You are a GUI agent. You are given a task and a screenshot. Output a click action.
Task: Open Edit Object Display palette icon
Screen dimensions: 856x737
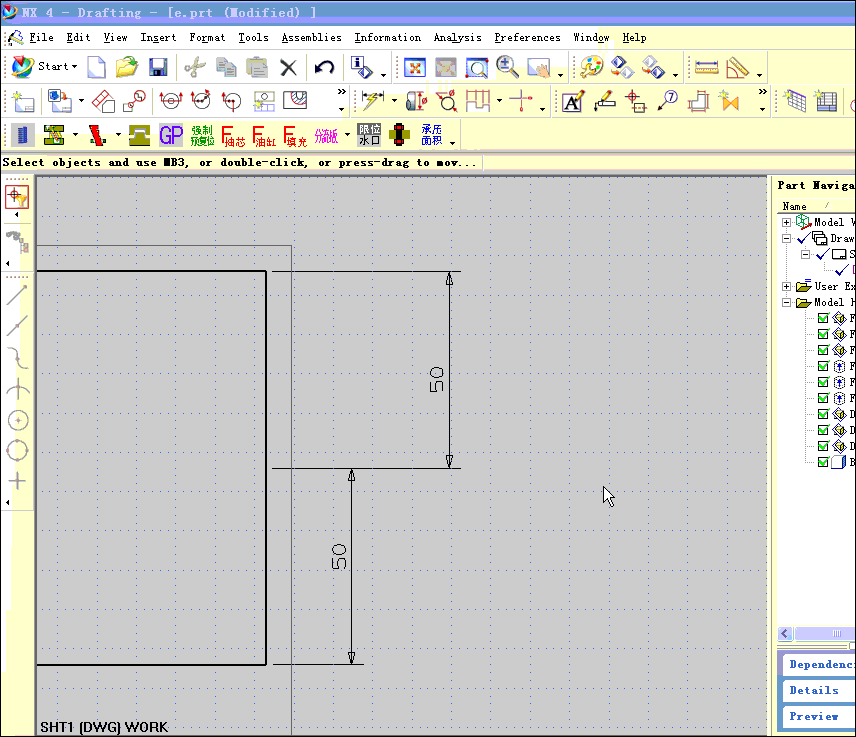pos(591,67)
